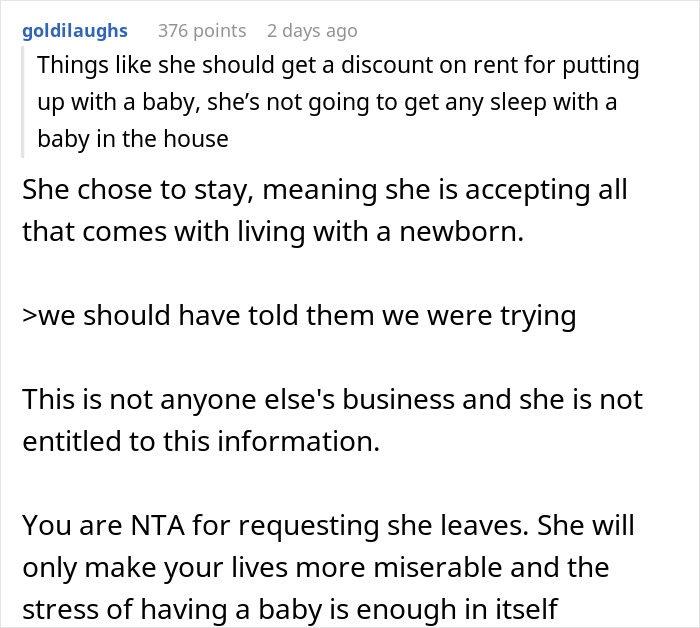Click the 376 points score
The width and height of the screenshot is (700, 628).
[x=202, y=31]
